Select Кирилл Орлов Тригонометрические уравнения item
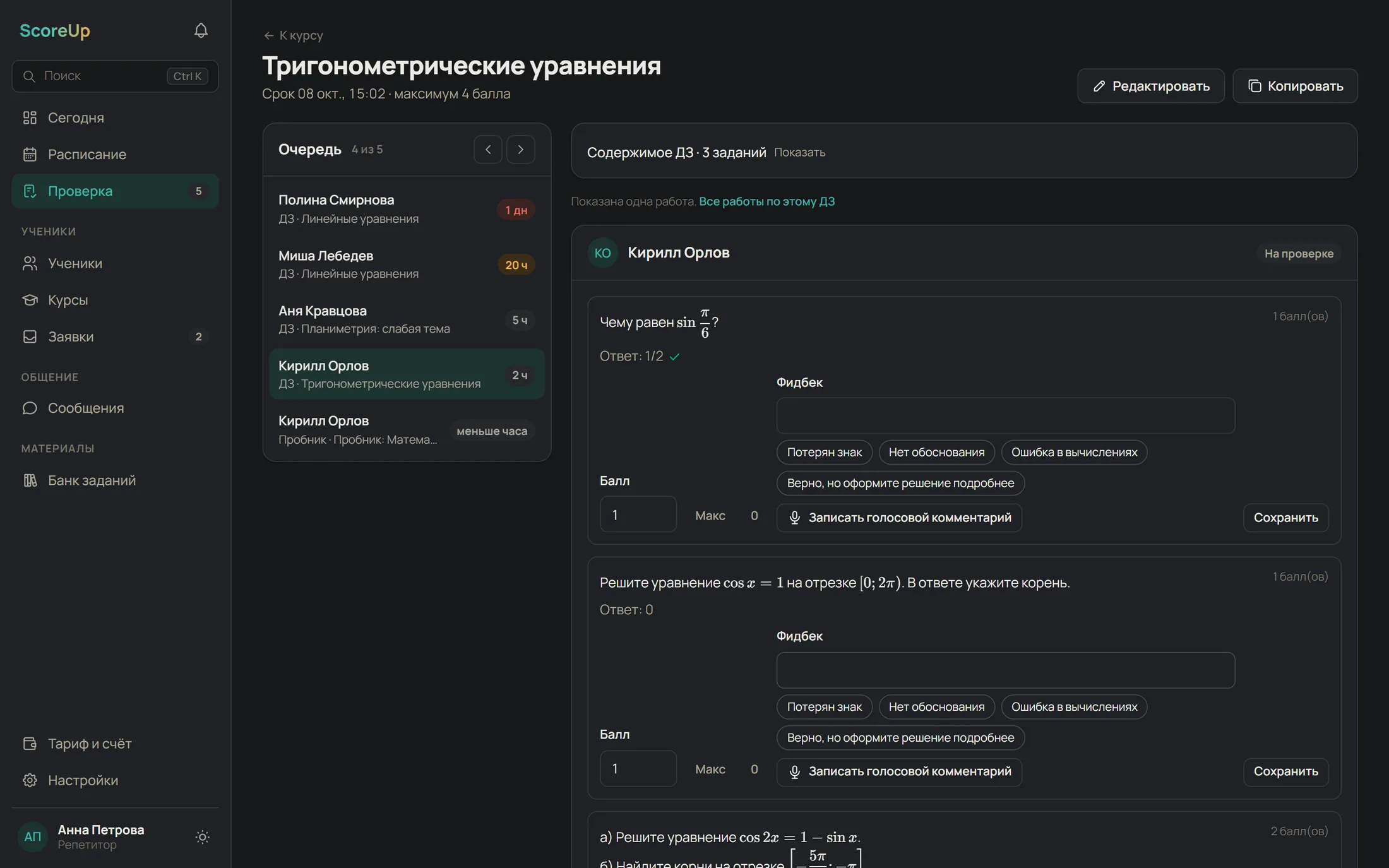 click(x=407, y=374)
